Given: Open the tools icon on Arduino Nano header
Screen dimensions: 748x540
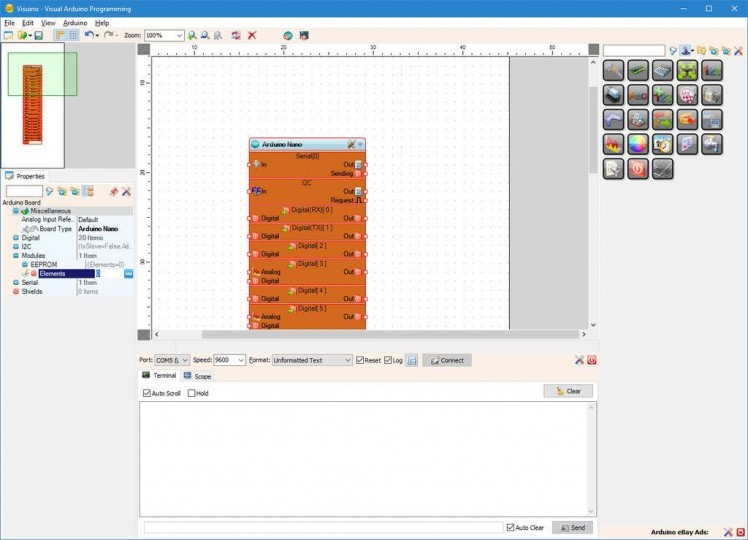Looking at the screenshot, I should (x=351, y=144).
